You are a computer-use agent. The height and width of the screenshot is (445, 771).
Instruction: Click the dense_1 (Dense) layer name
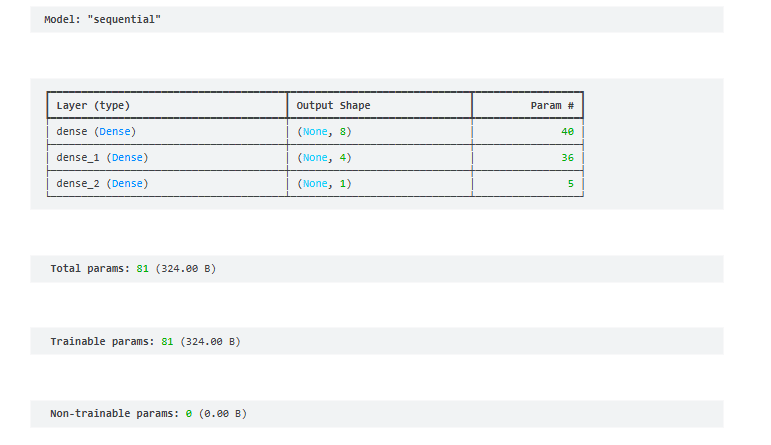pos(102,157)
